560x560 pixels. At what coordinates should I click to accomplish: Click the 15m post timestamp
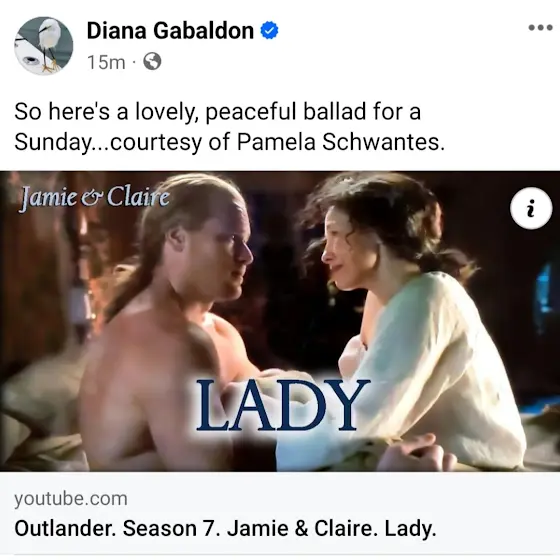tap(106, 62)
